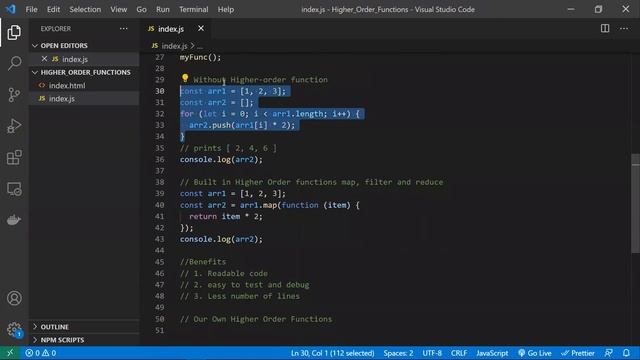Click Prettier status bar item
Screen dimensions: 640x360
point(578,353)
